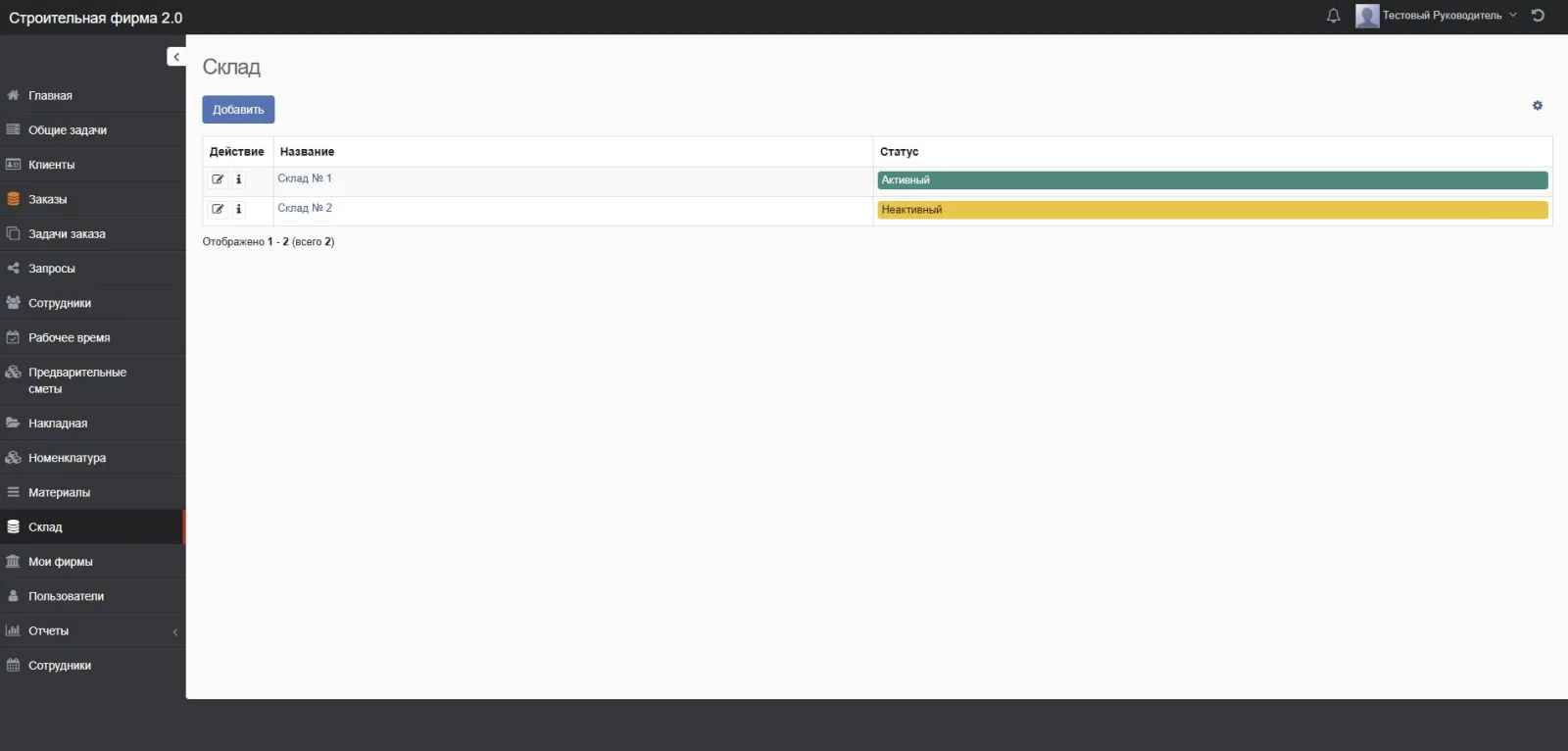1568x751 pixels.
Task: Select Предварительные сметы in the sidebar
Action: [x=76, y=380]
